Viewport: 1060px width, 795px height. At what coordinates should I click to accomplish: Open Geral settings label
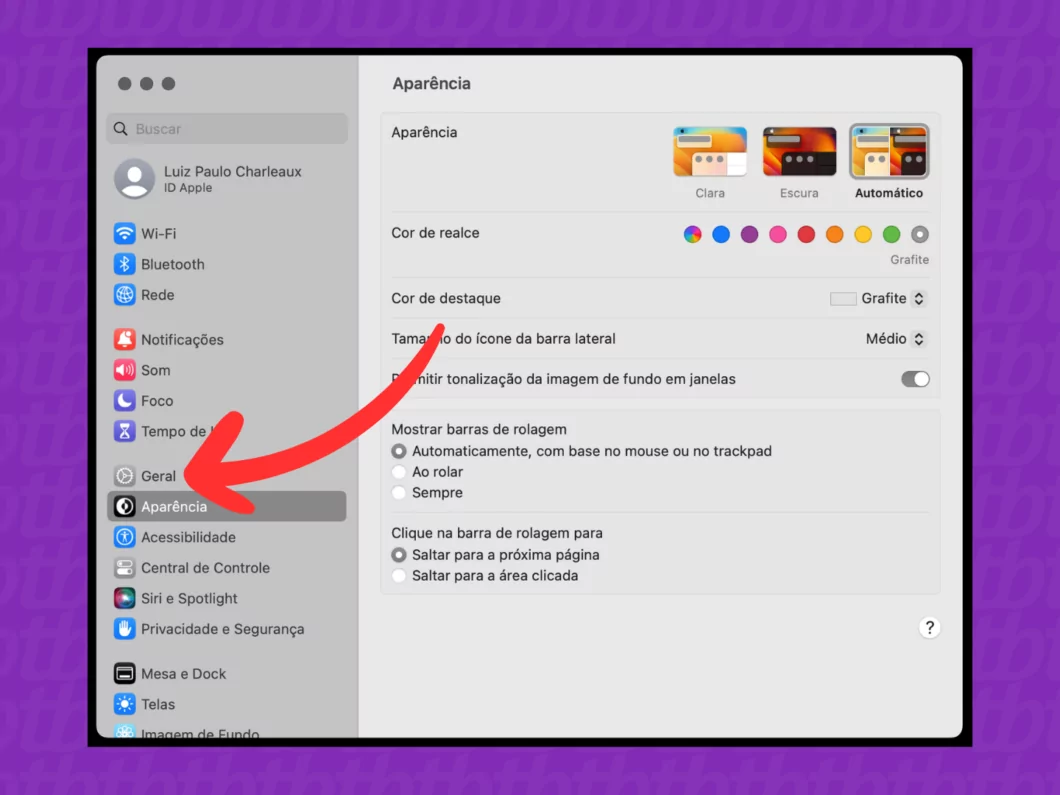click(159, 476)
